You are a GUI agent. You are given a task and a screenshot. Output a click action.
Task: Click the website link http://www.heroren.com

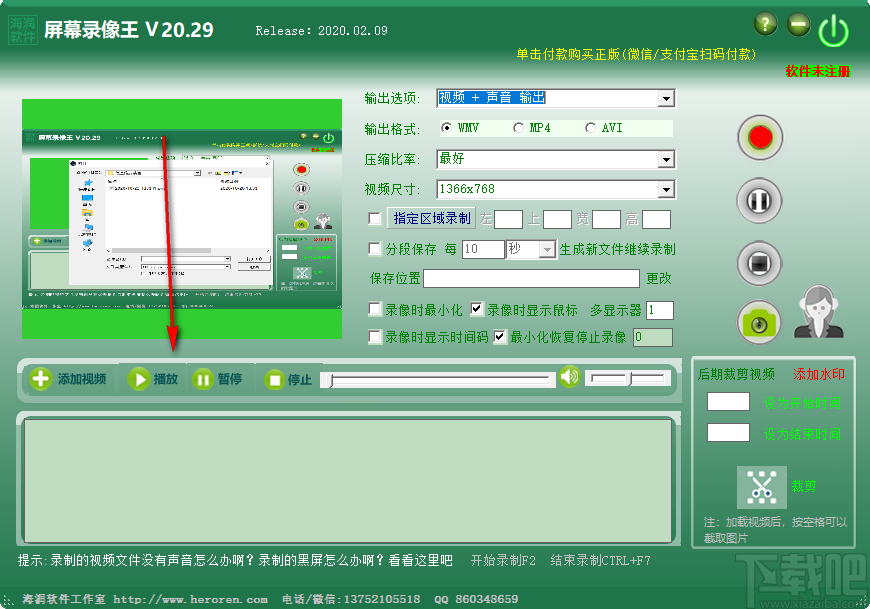[x=190, y=600]
